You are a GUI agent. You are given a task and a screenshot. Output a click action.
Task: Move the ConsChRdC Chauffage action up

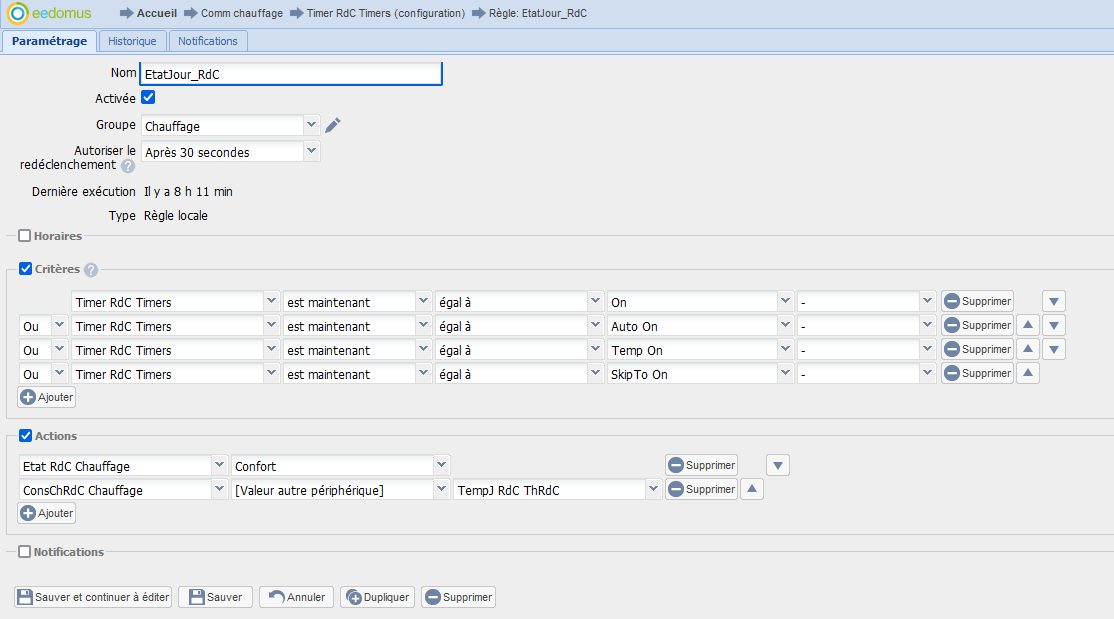coord(752,490)
